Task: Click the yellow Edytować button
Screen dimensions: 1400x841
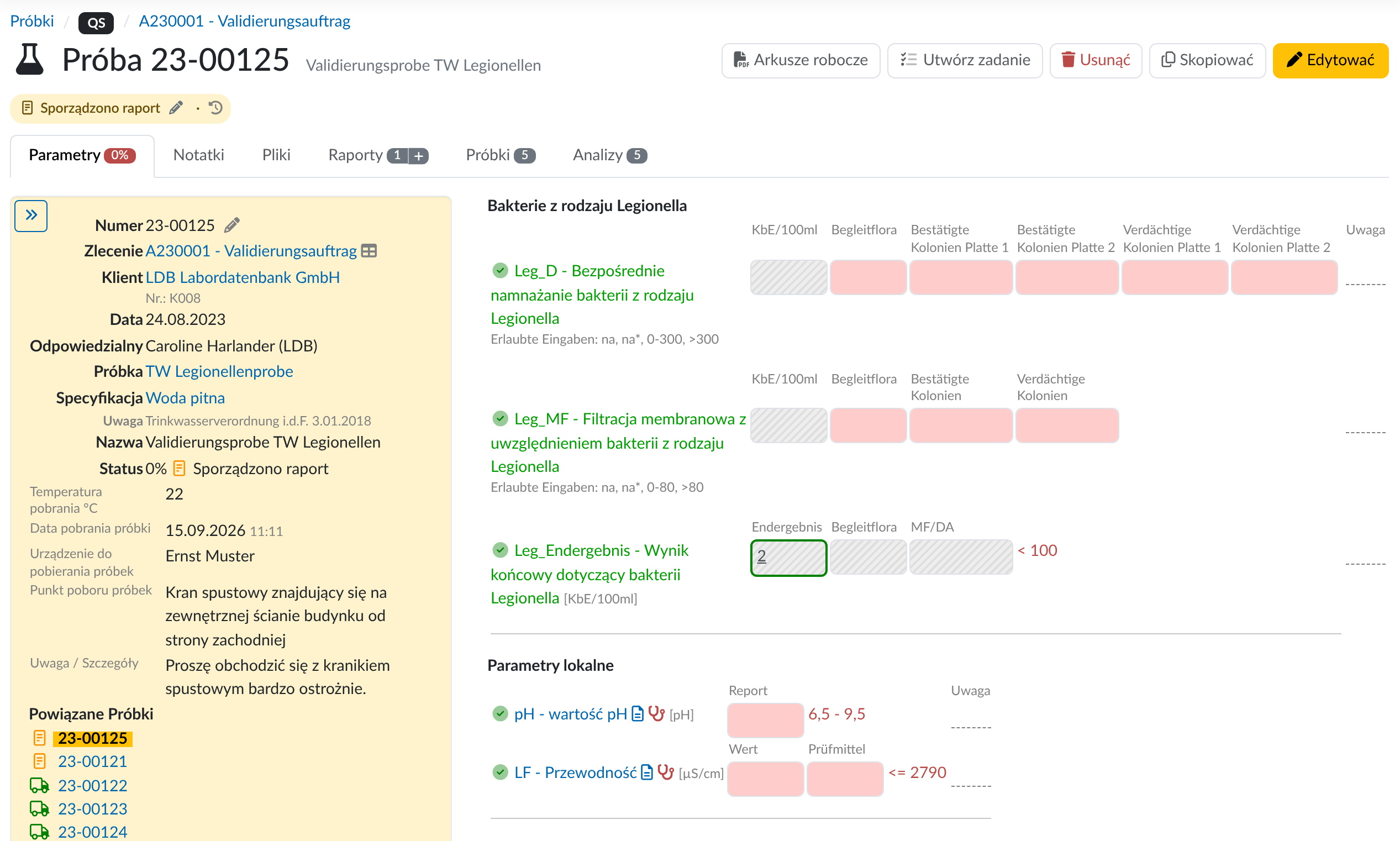Action: (1331, 60)
